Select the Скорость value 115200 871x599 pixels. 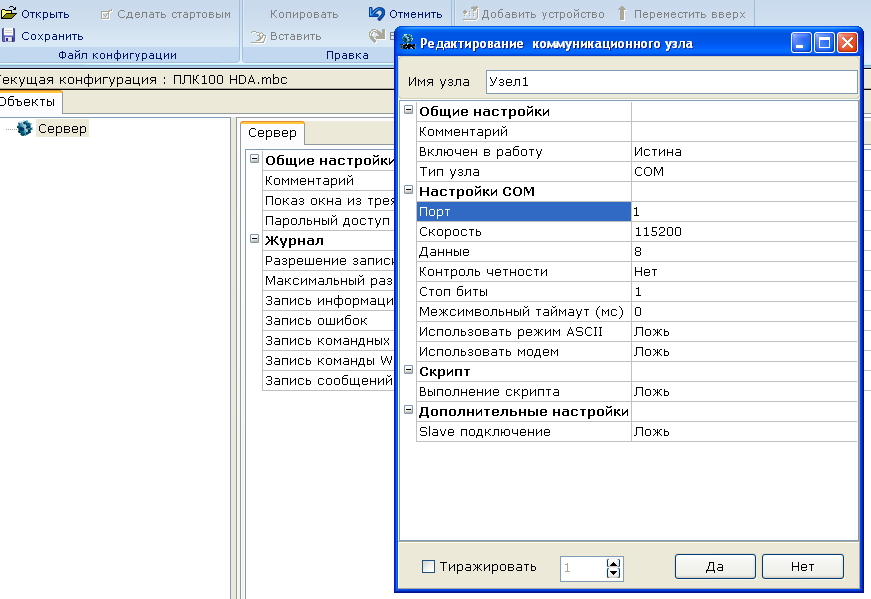(x=744, y=231)
